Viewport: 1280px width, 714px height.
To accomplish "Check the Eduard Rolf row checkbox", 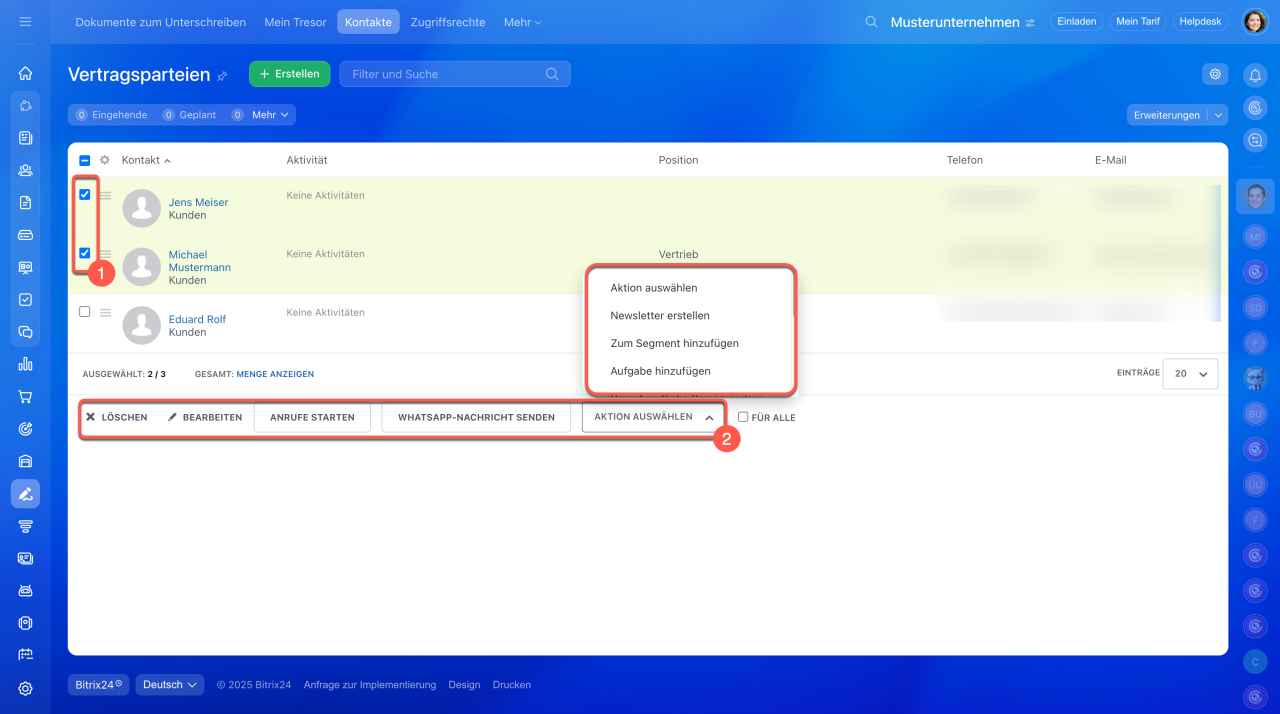I will 85,312.
